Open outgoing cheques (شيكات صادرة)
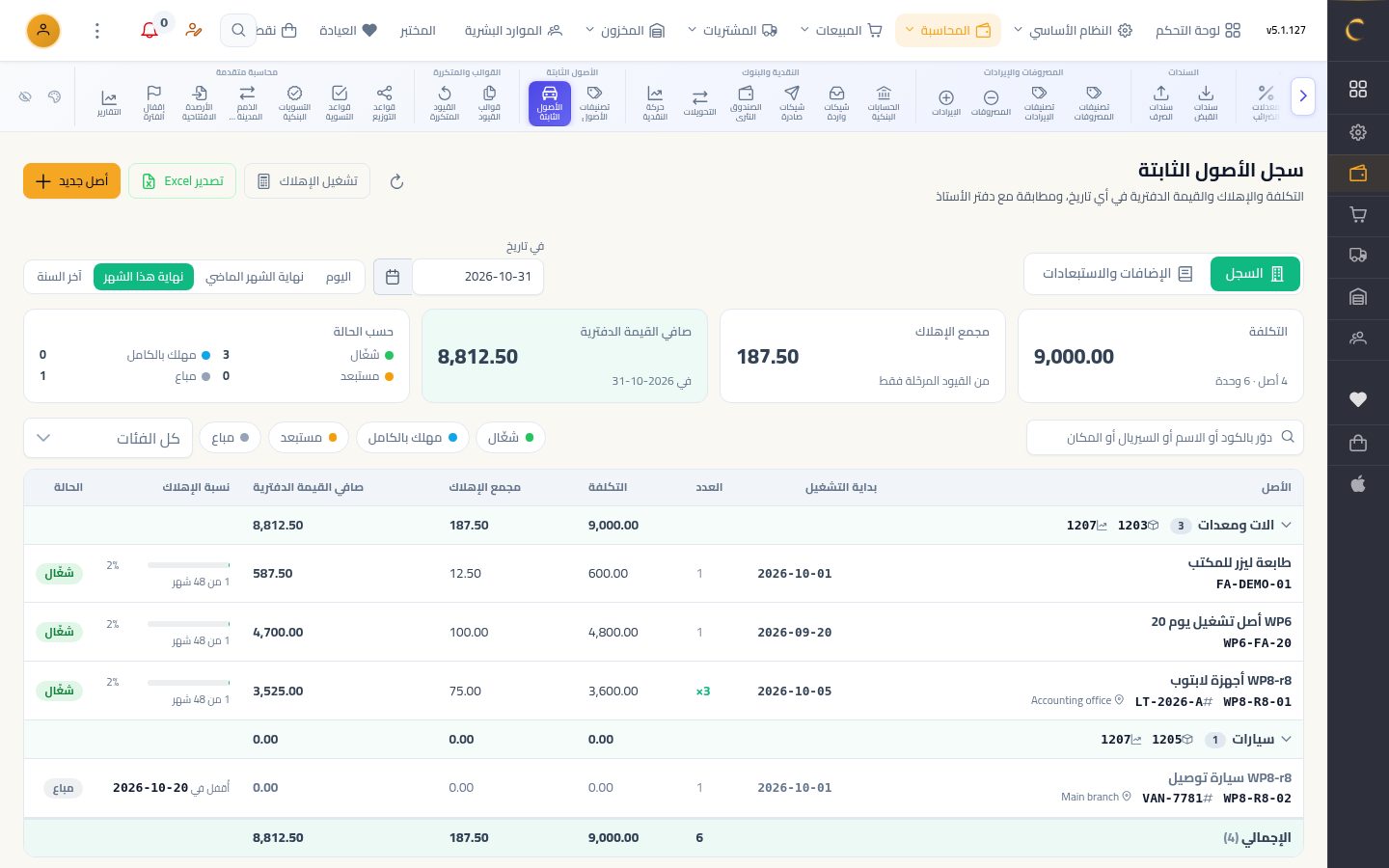 (792, 103)
